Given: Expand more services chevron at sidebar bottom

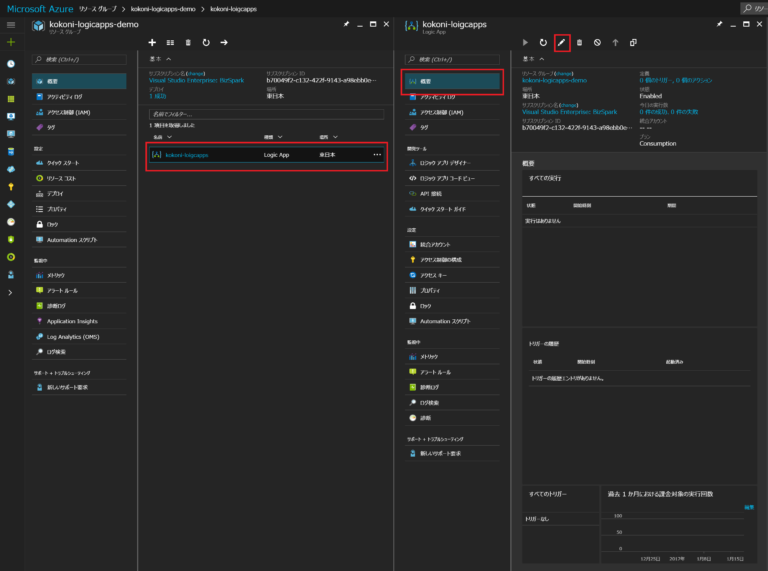Looking at the screenshot, I should [10, 293].
